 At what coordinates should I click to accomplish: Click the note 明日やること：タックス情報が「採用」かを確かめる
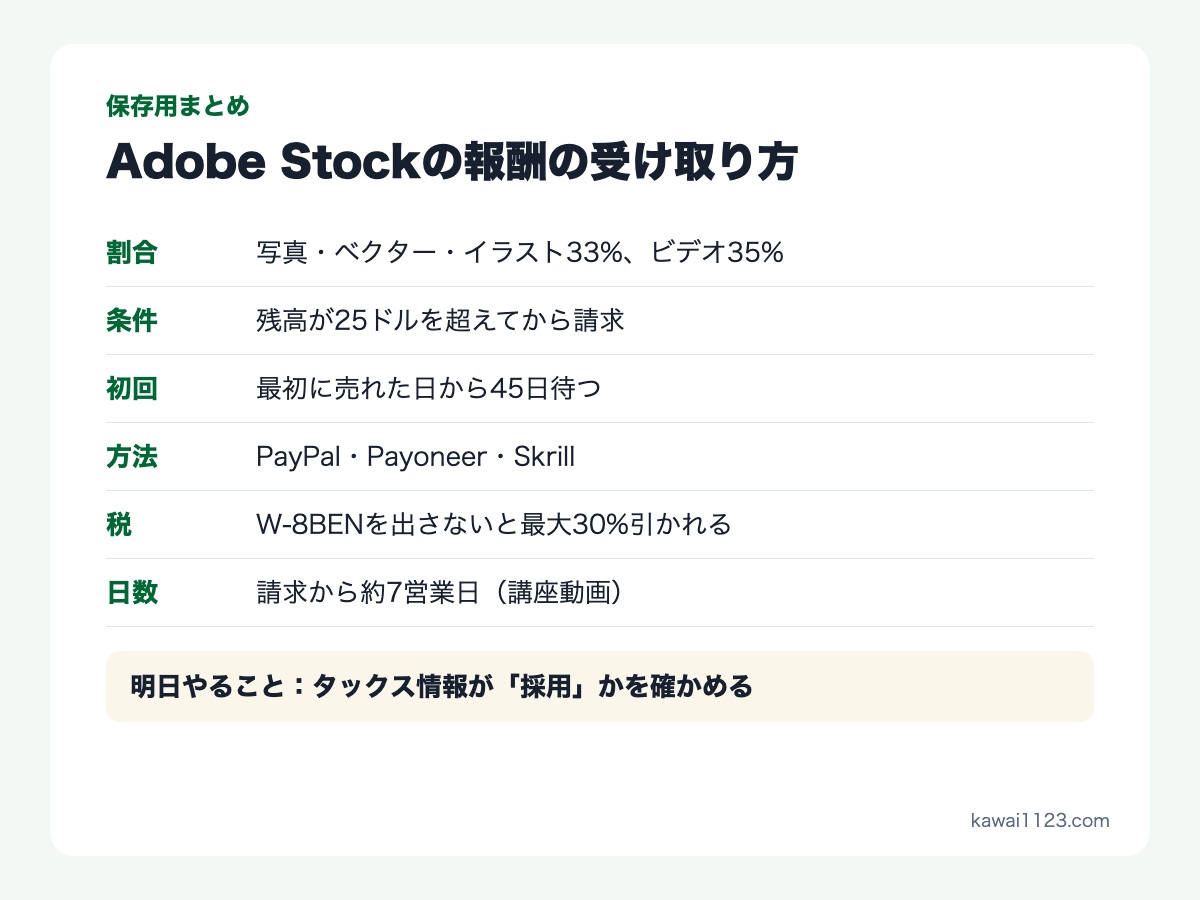click(600, 687)
